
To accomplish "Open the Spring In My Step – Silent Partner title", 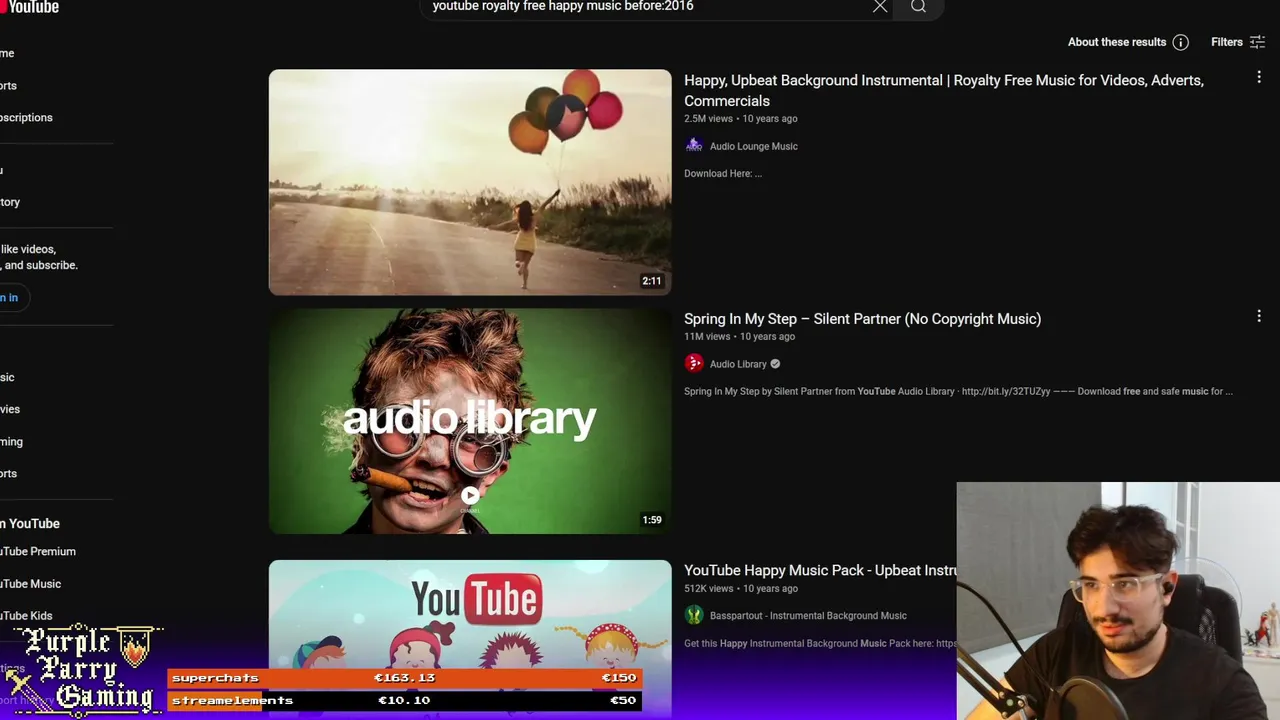I will point(862,319).
